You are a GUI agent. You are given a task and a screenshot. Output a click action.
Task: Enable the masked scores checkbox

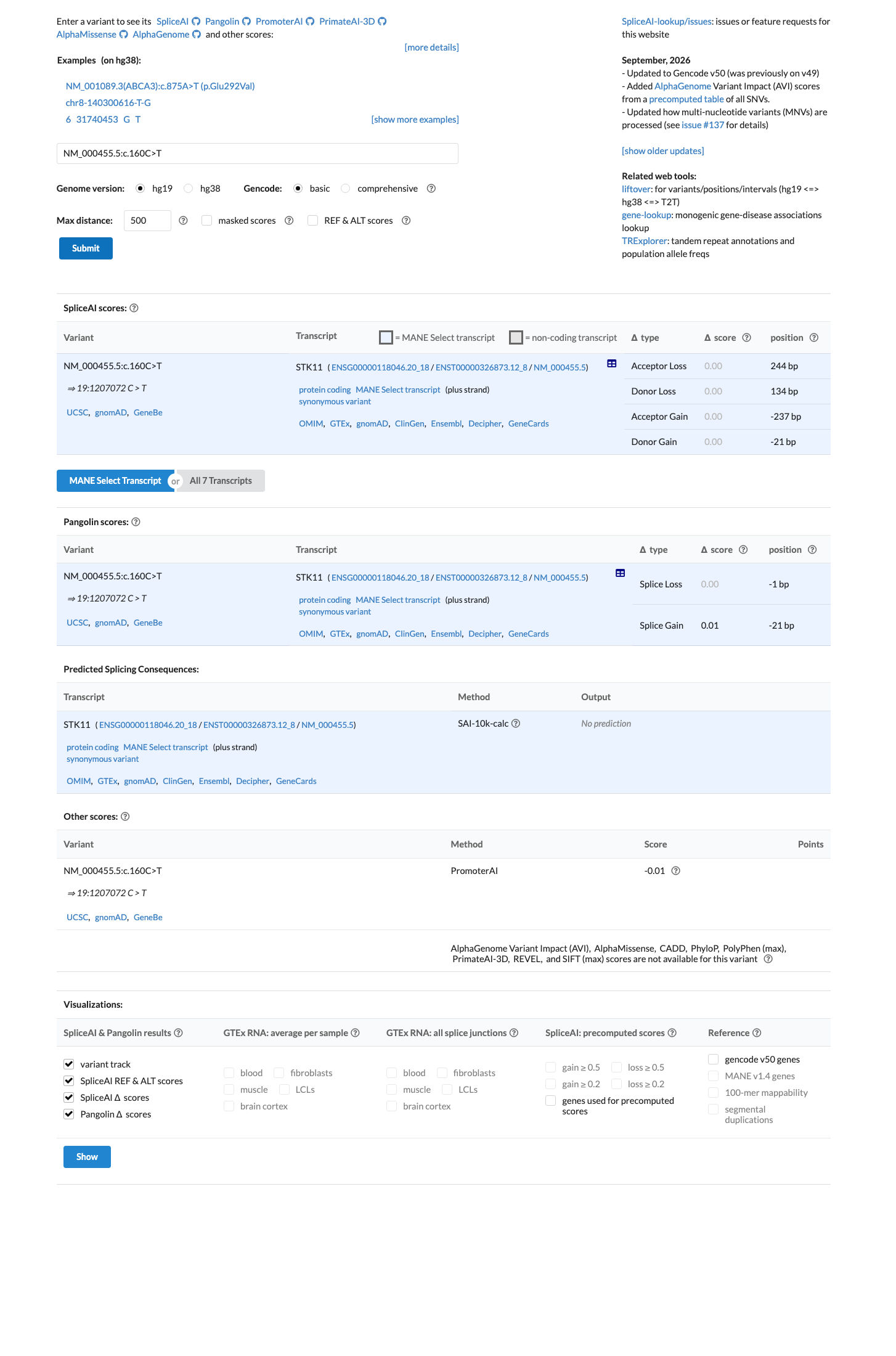click(x=207, y=221)
